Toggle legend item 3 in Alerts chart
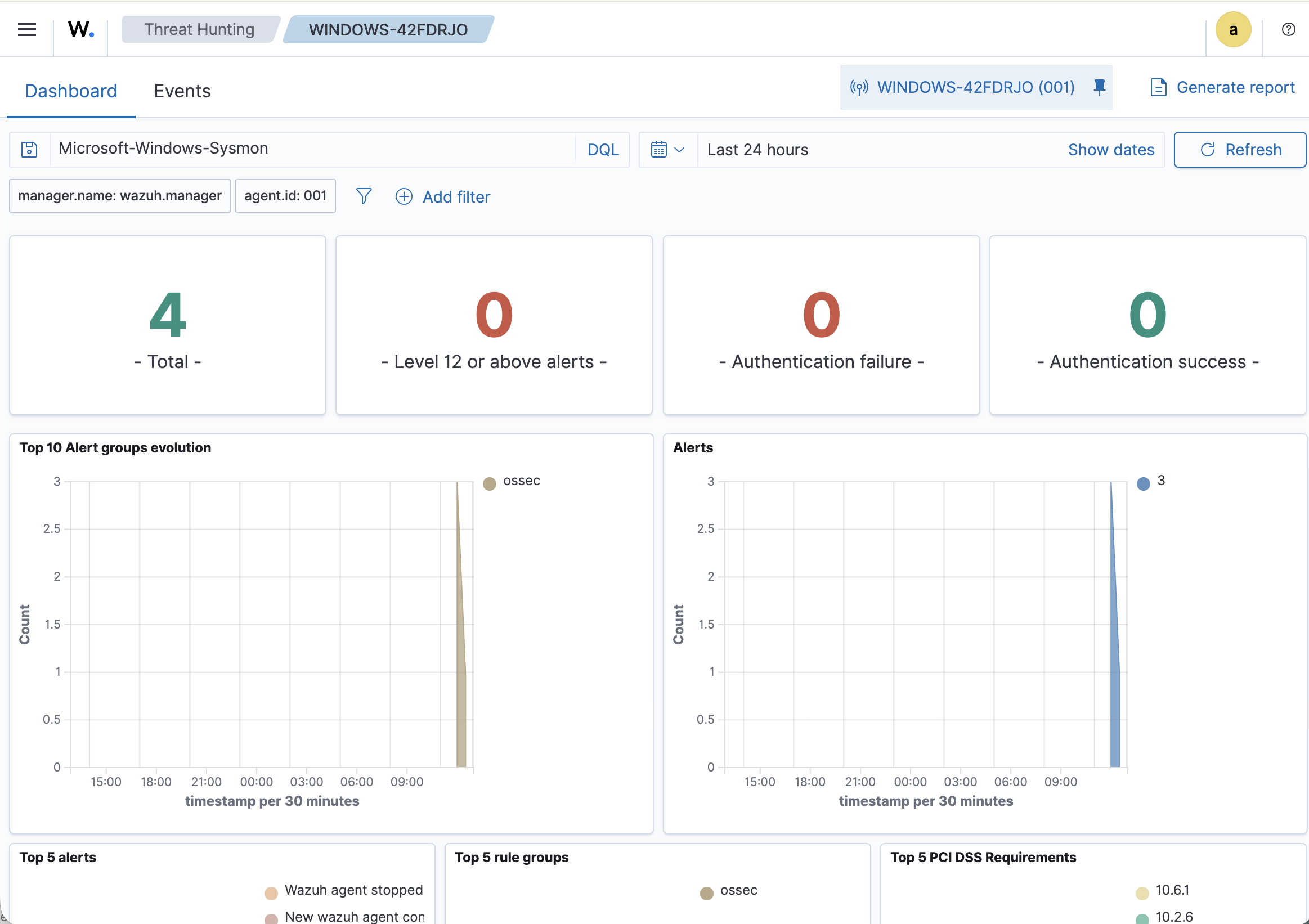This screenshot has height=924, width=1309. (x=1151, y=481)
